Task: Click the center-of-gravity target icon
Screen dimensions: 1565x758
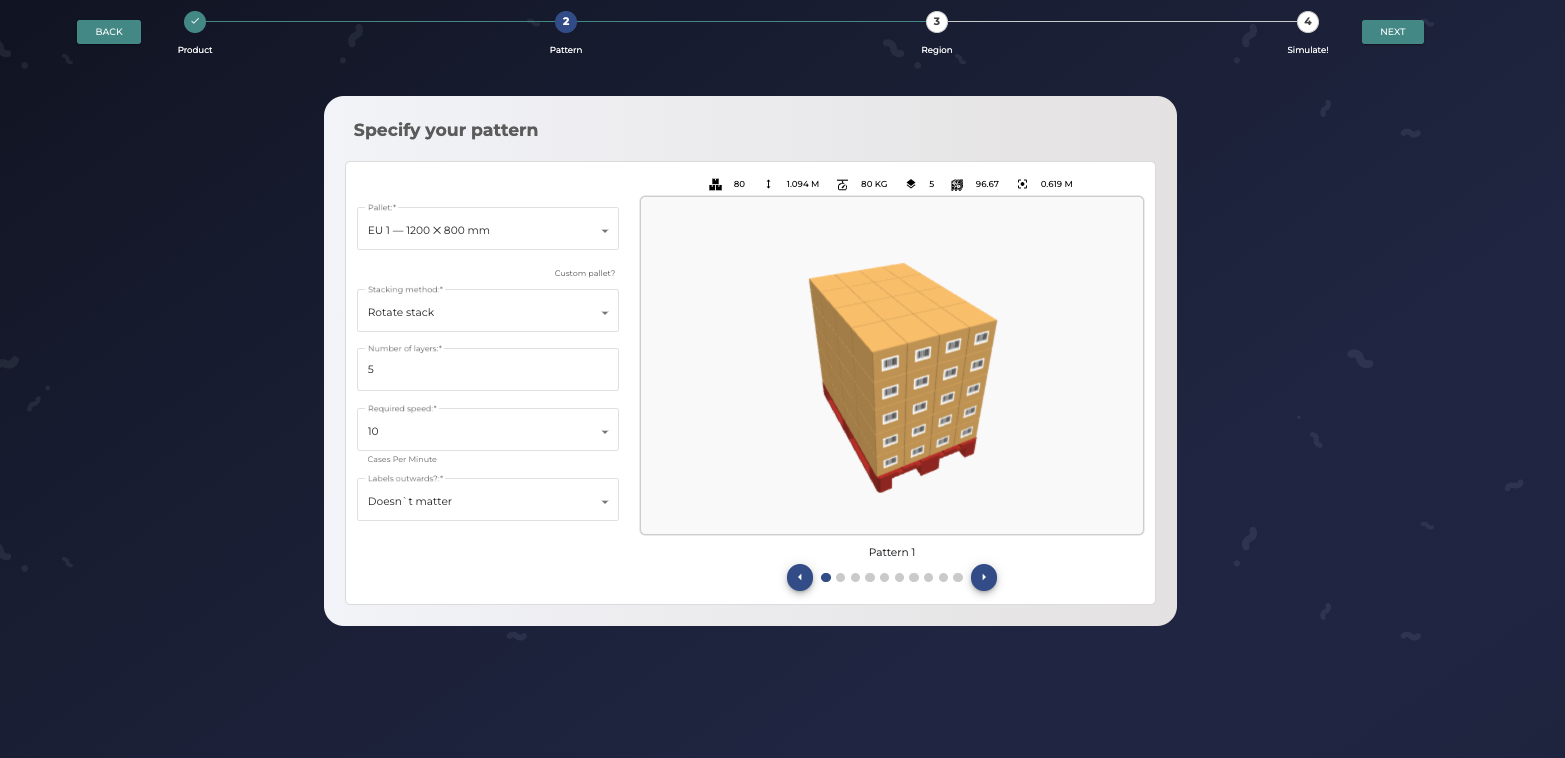Action: point(1022,184)
